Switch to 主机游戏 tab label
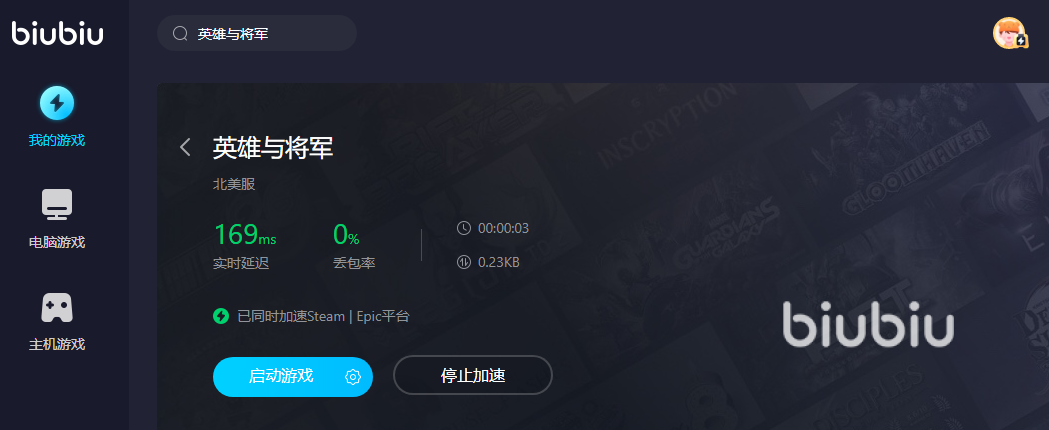 point(57,344)
